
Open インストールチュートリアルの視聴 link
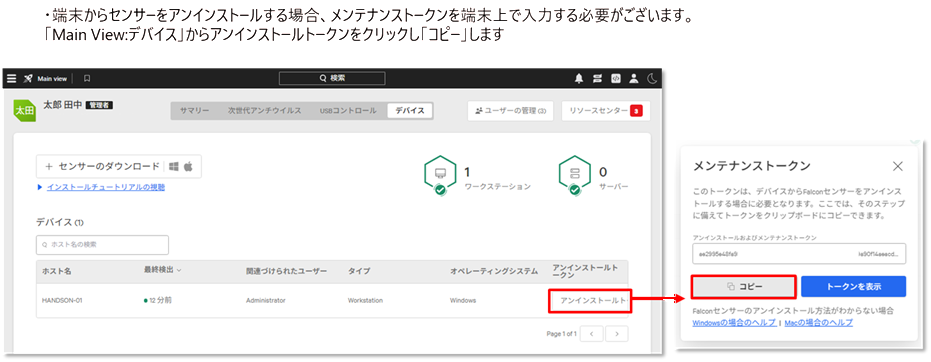[x=106, y=187]
